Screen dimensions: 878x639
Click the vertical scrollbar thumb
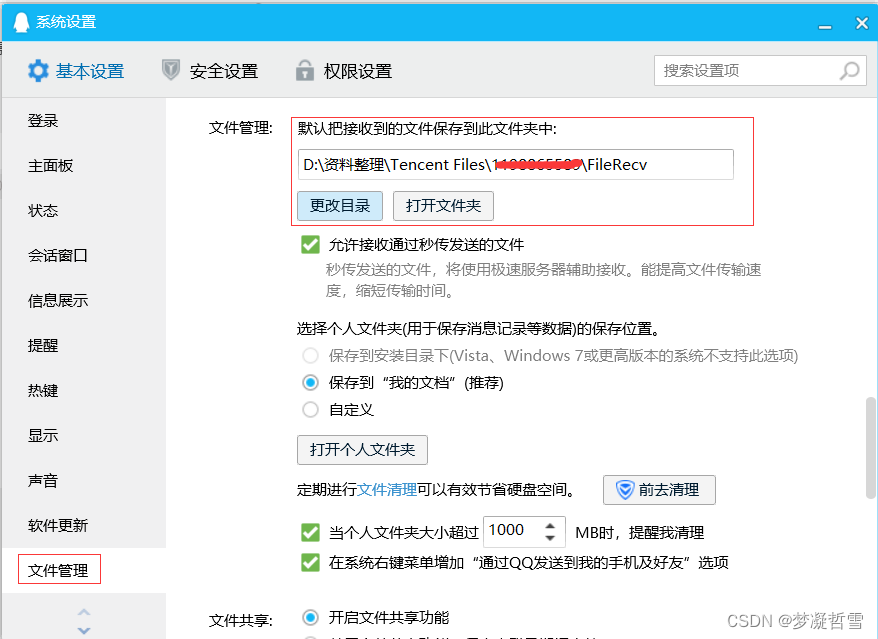870,448
